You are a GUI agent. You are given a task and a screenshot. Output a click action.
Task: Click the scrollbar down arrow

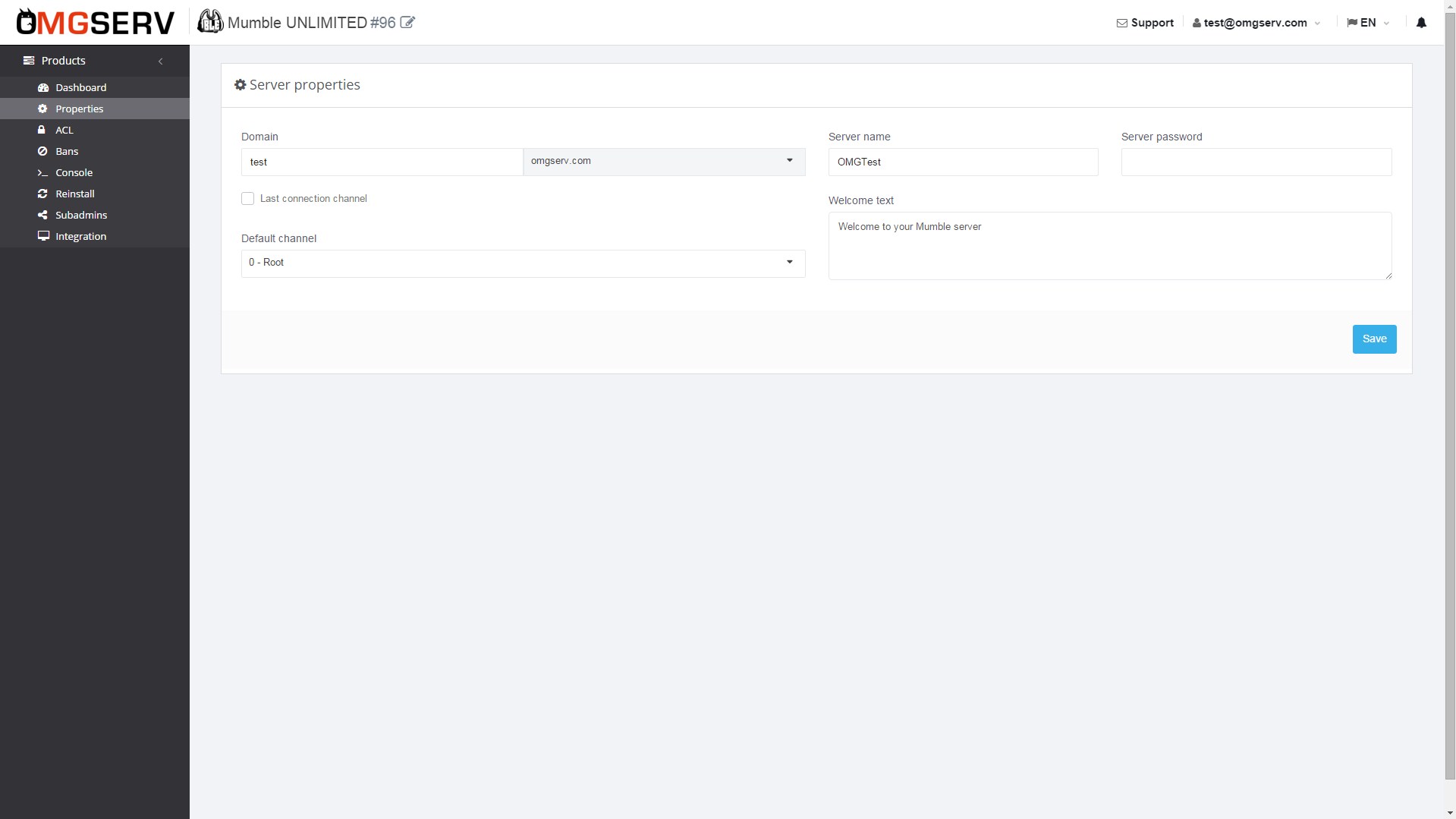click(x=1450, y=813)
